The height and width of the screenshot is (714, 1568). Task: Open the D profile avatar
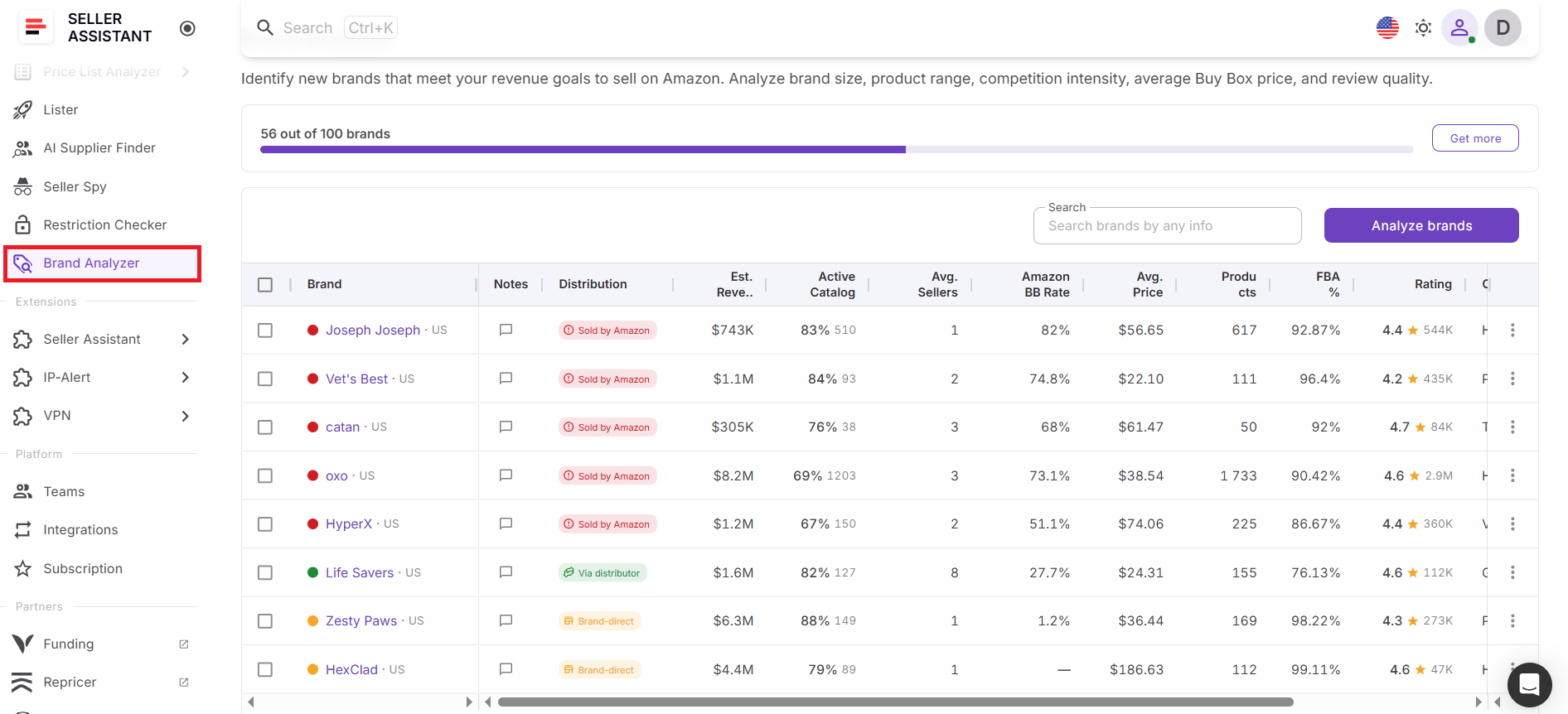tap(1503, 27)
